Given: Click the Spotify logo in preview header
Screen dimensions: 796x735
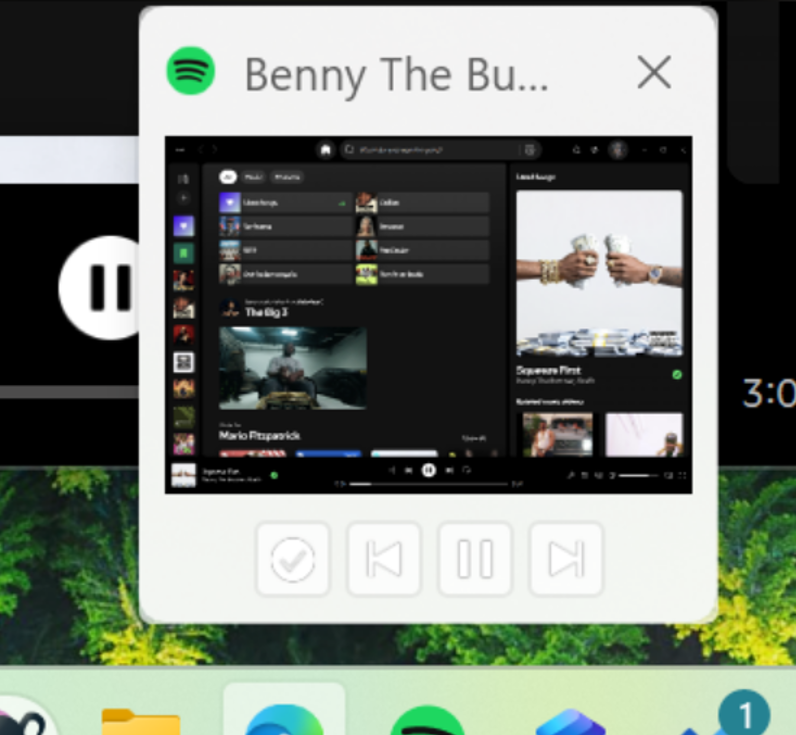Looking at the screenshot, I should [x=191, y=71].
